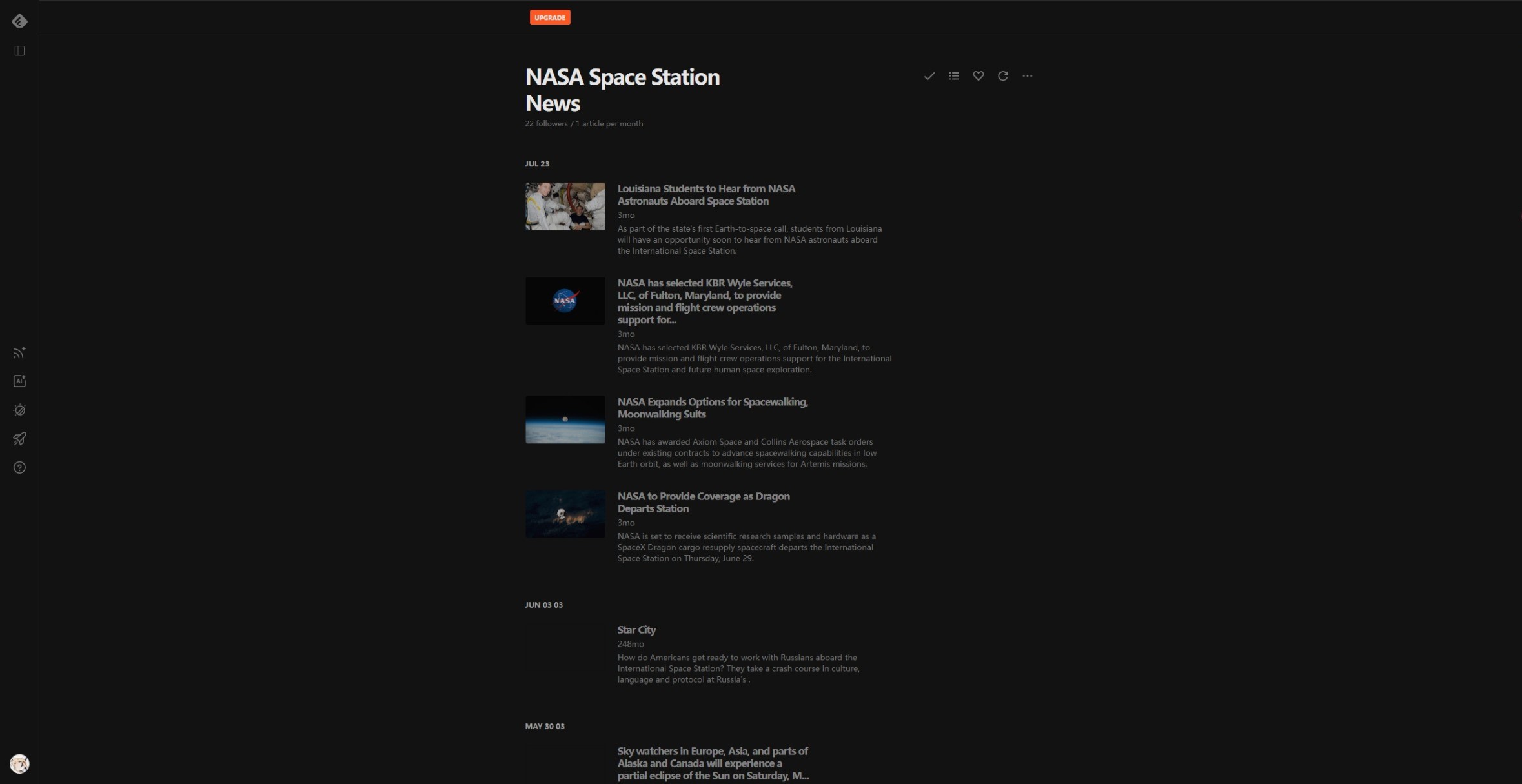
Task: Click the 22 followers text
Action: point(546,124)
